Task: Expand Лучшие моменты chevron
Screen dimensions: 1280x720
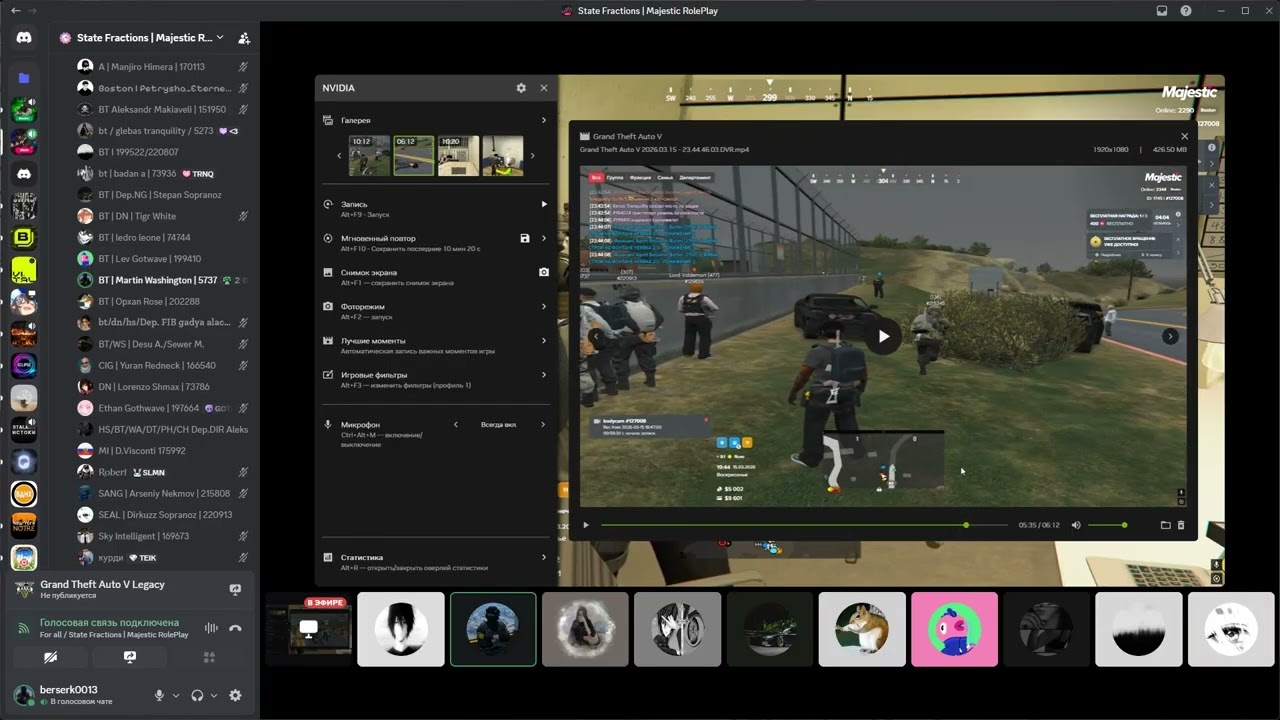Action: 544,340
